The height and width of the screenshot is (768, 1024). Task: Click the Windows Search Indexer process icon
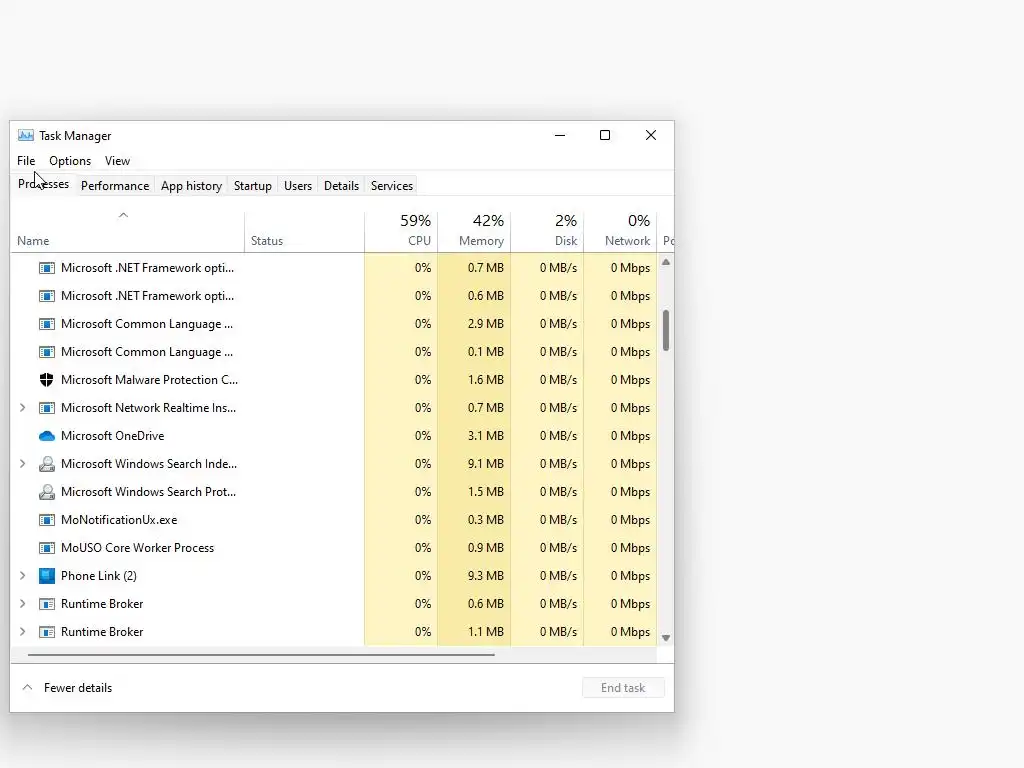tap(46, 464)
